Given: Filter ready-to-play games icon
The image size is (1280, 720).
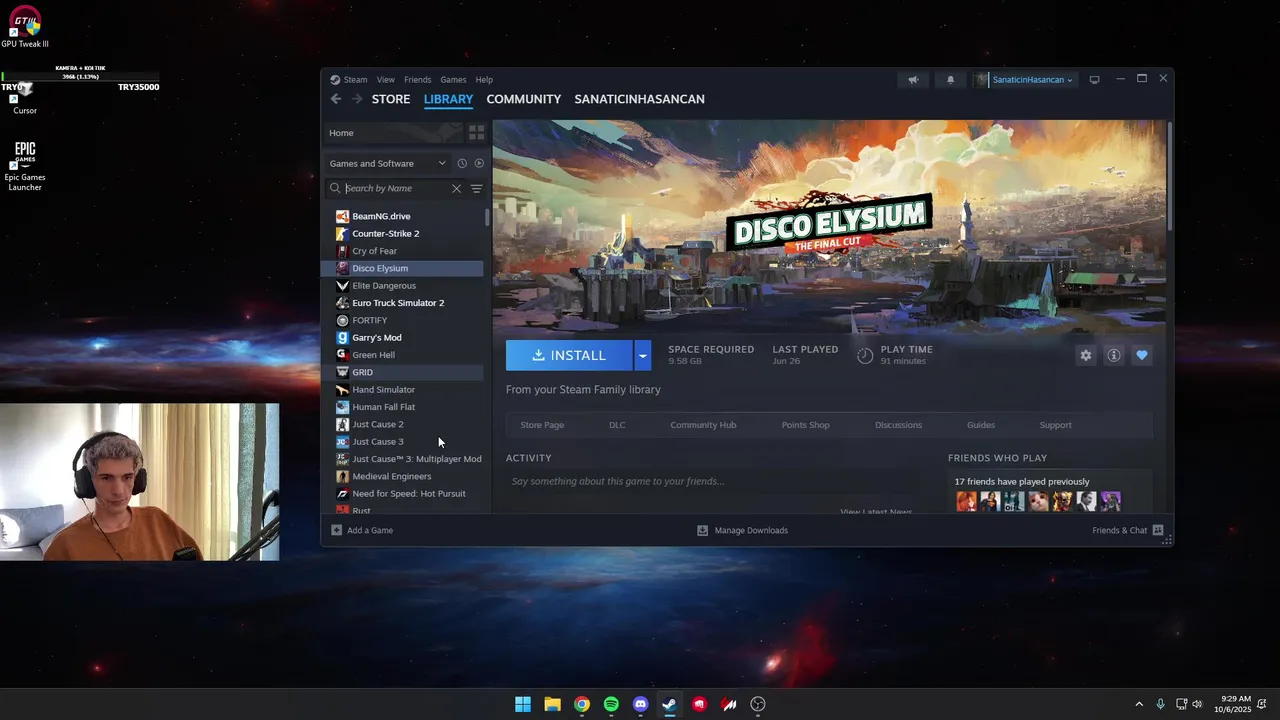Looking at the screenshot, I should 479,163.
